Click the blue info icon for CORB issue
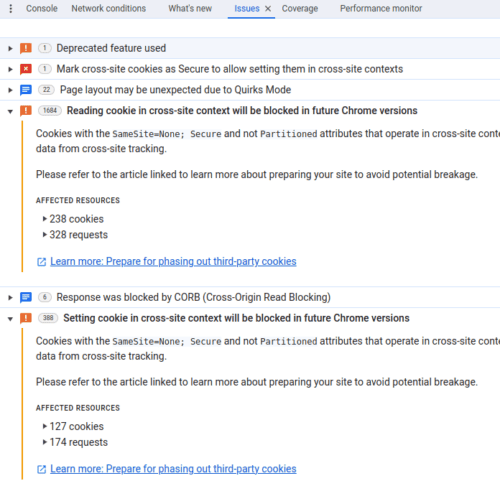The height and width of the screenshot is (486, 500). [x=26, y=297]
